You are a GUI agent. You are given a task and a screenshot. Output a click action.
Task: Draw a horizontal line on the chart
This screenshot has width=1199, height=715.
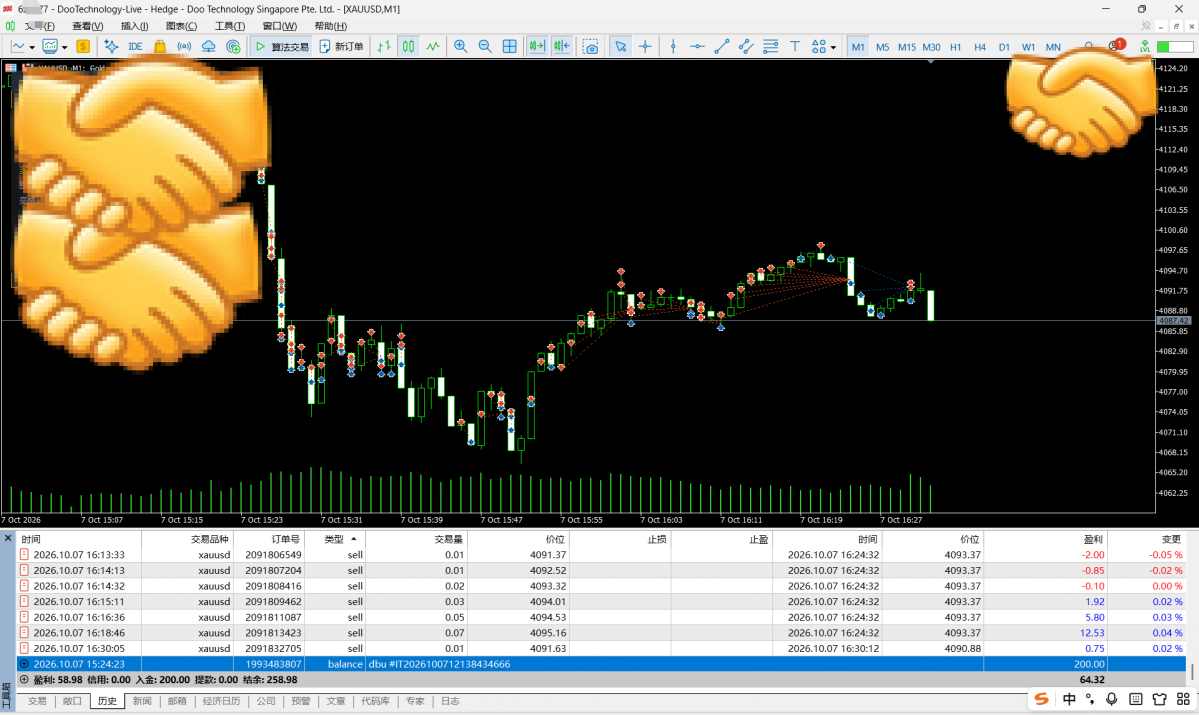coord(697,47)
